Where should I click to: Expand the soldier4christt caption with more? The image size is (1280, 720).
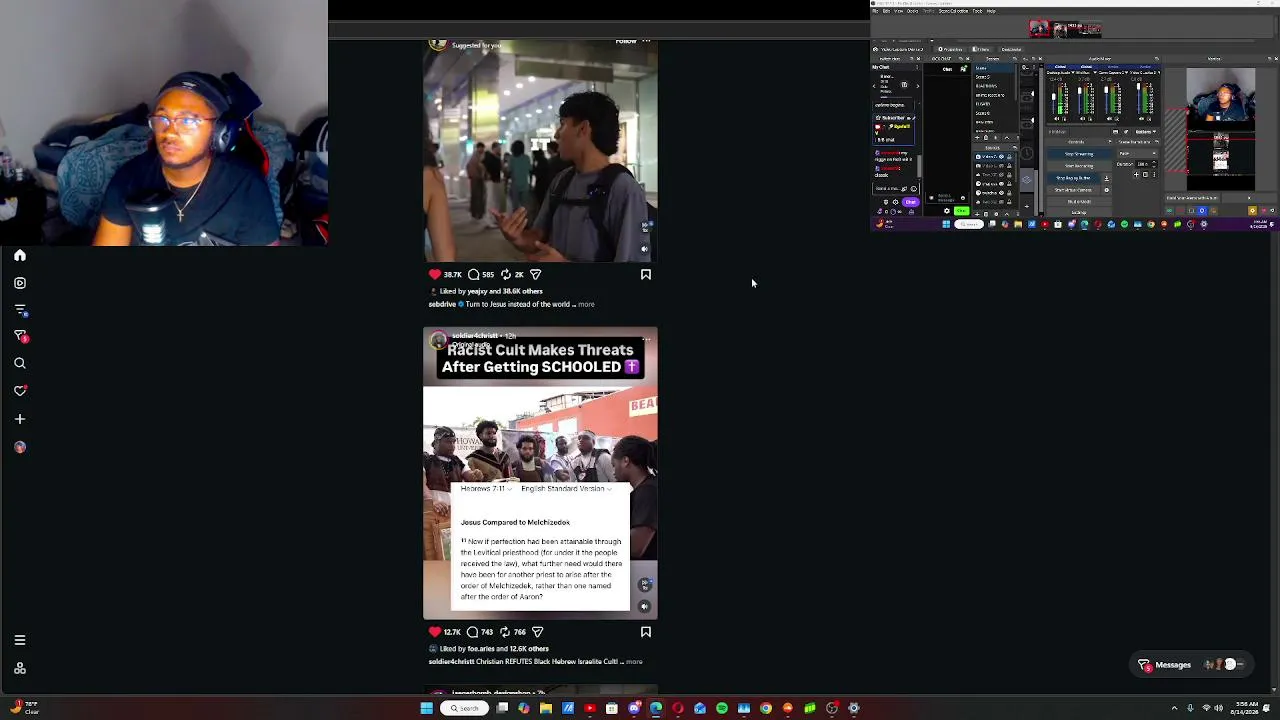click(x=634, y=662)
